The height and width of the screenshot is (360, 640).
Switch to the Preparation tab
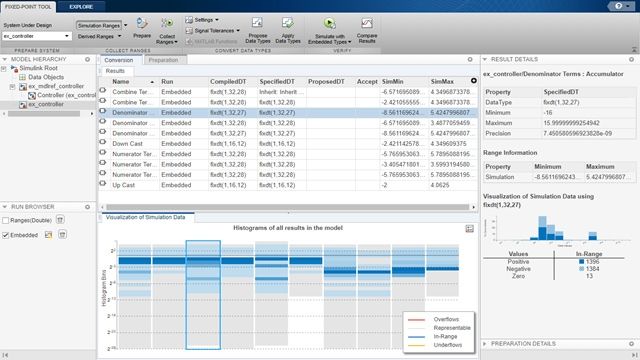pos(163,60)
